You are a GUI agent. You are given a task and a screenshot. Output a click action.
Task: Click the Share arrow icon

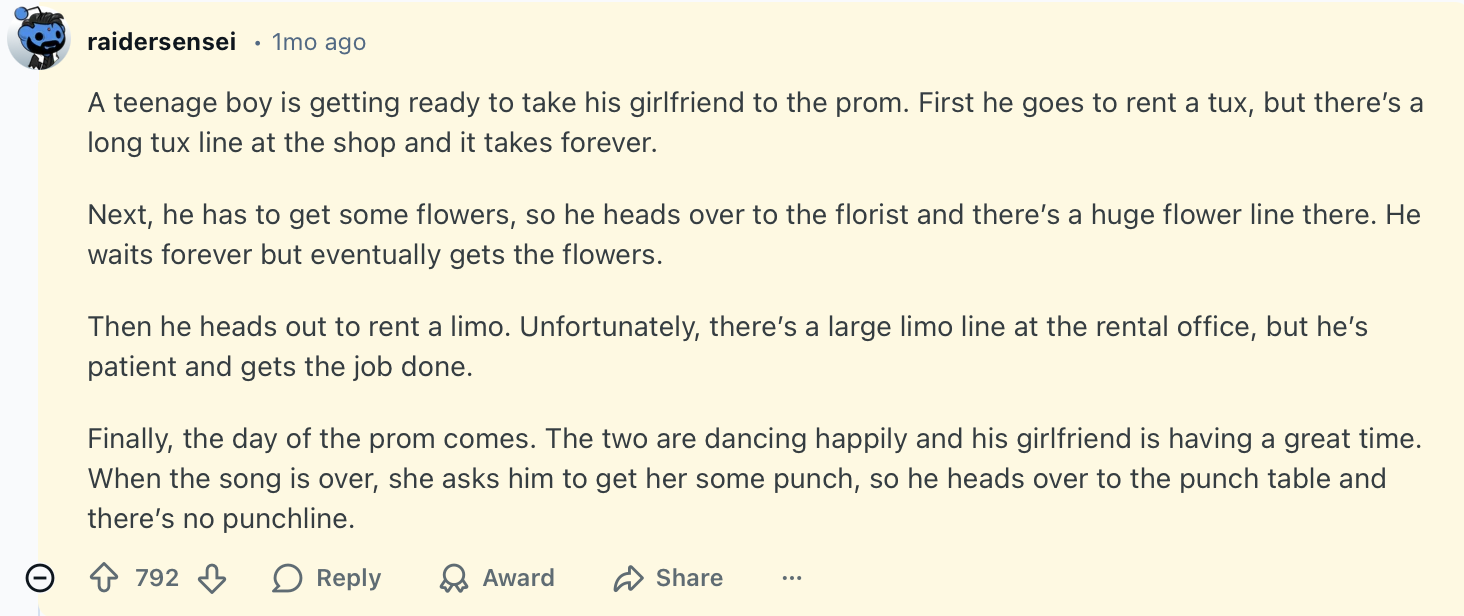(627, 578)
